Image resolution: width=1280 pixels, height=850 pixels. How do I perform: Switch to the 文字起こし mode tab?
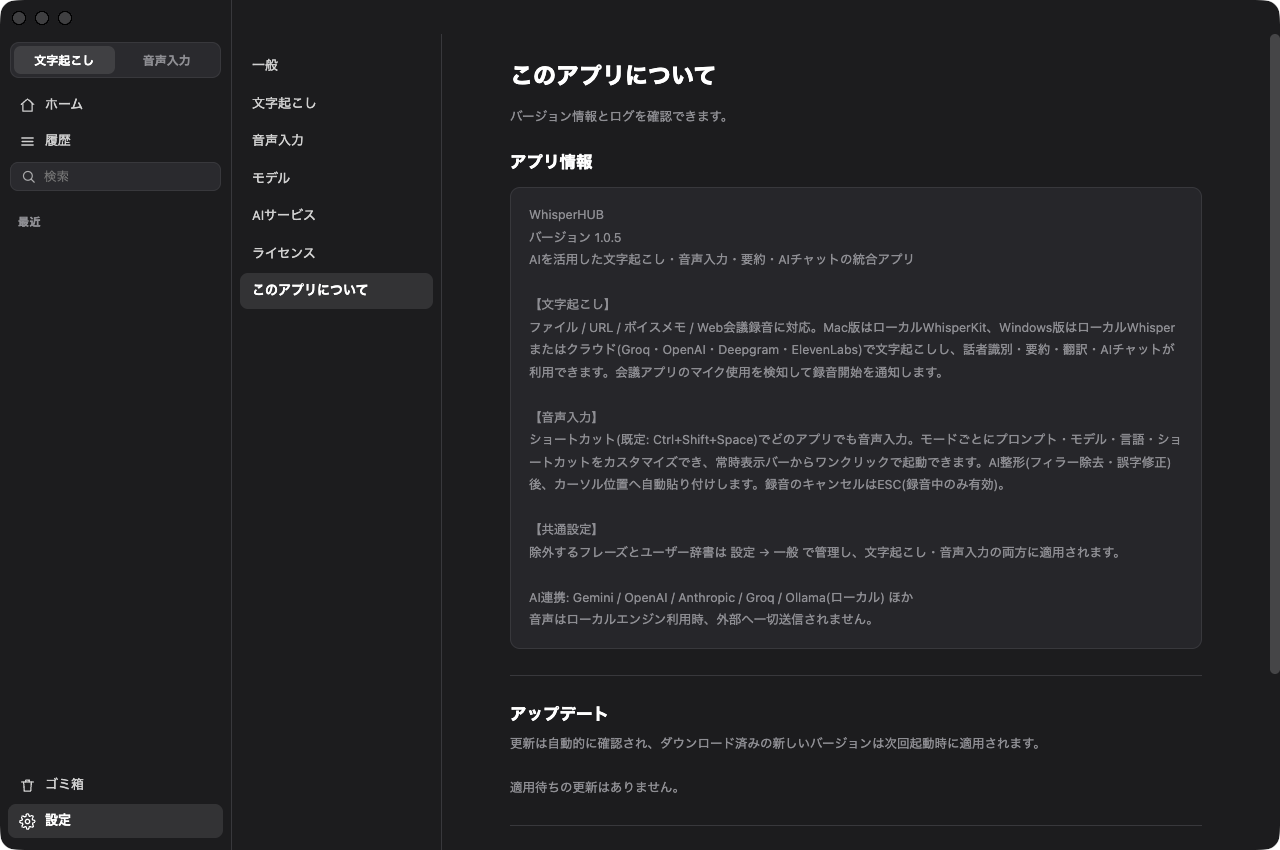64,60
